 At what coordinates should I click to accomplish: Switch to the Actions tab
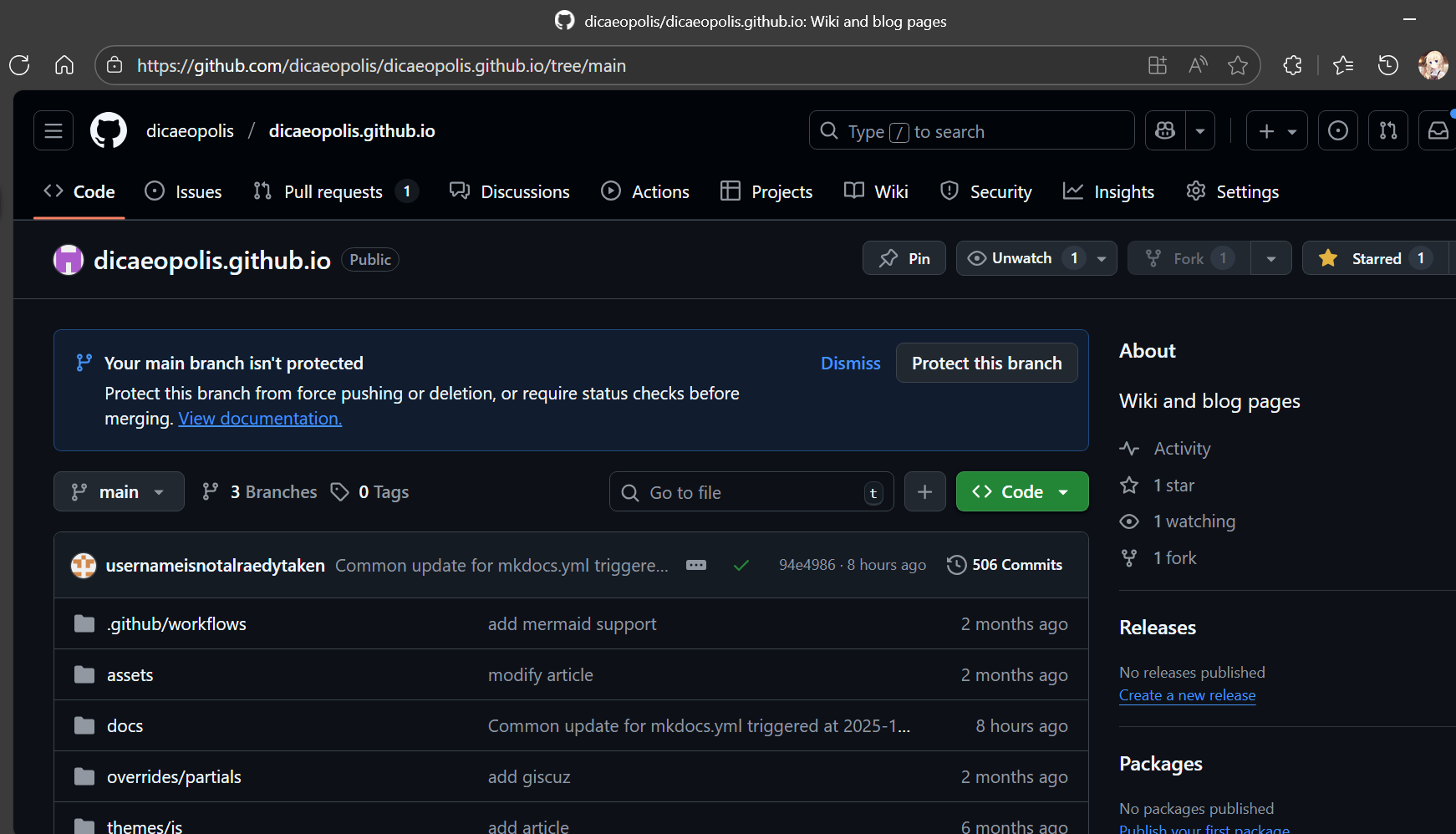645,192
